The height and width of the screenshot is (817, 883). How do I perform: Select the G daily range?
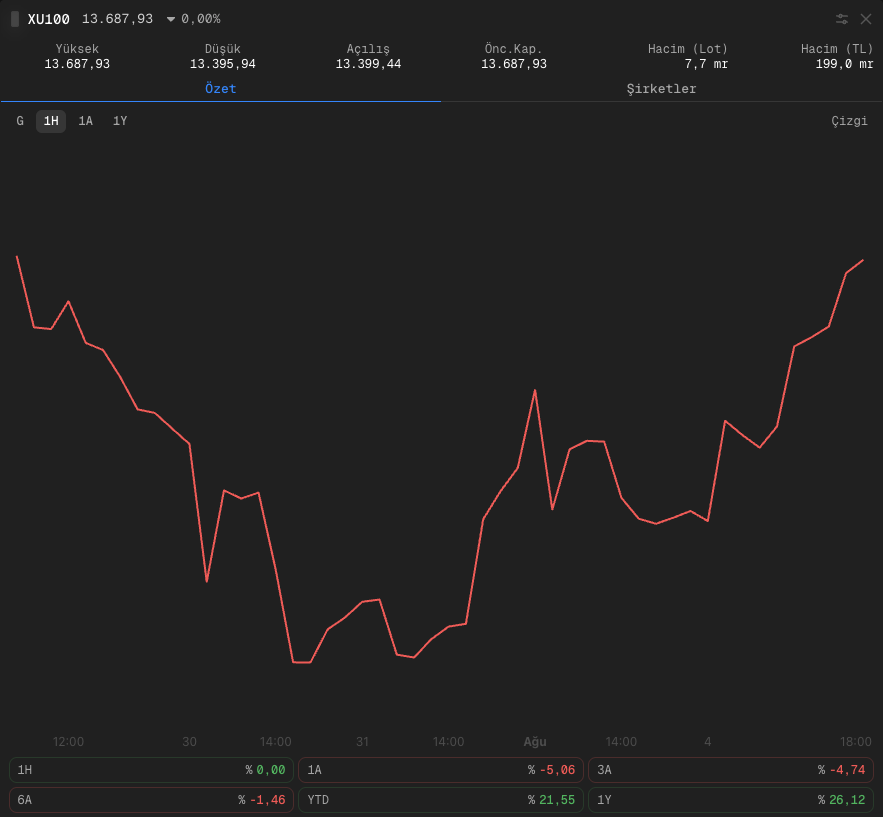tap(20, 121)
